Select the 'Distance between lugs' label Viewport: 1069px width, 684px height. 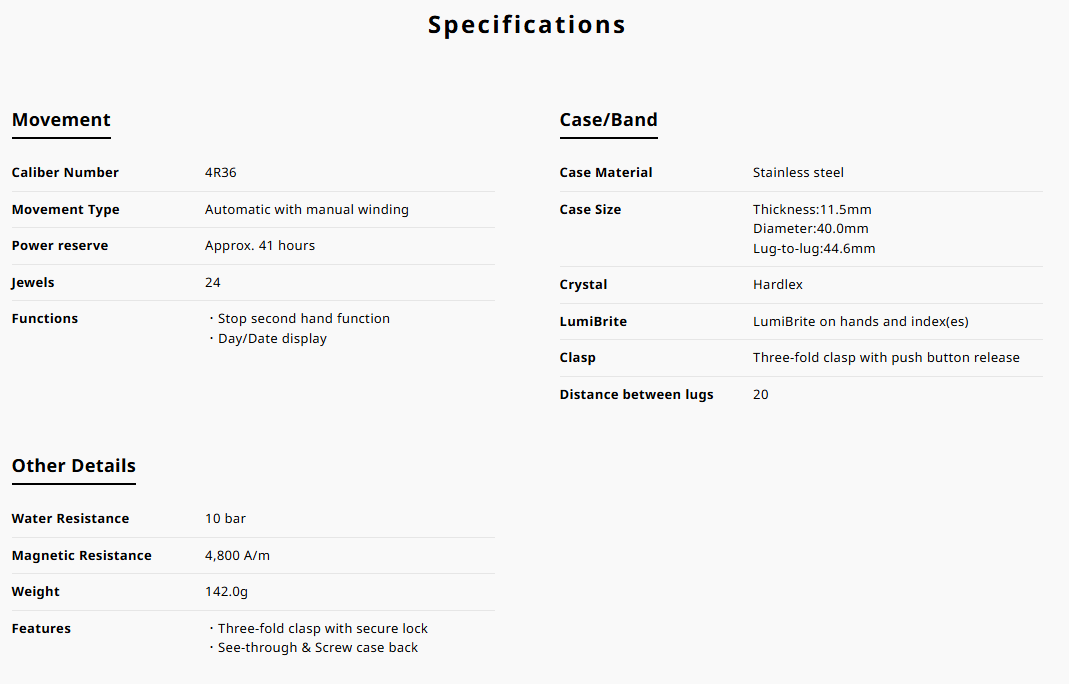(x=636, y=395)
